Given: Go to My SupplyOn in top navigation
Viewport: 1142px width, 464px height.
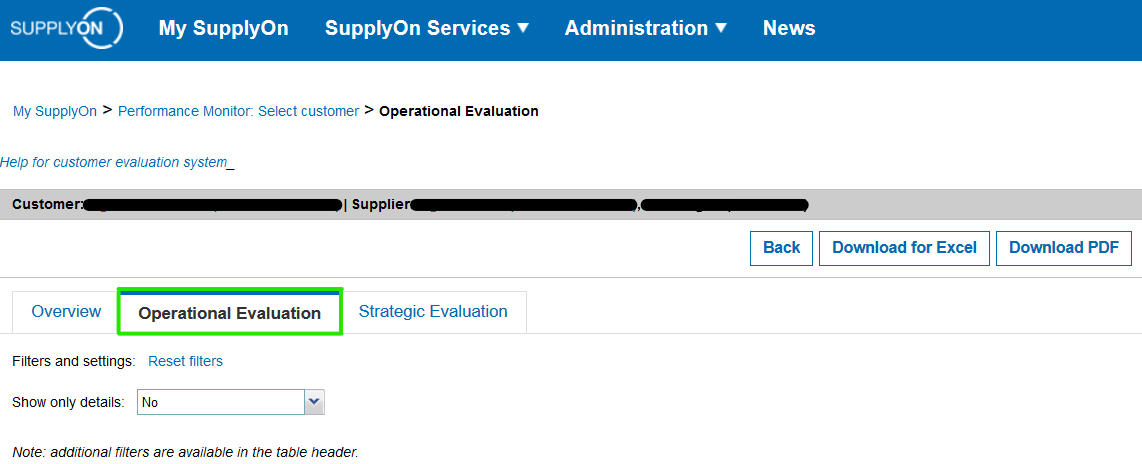Looking at the screenshot, I should 224,28.
